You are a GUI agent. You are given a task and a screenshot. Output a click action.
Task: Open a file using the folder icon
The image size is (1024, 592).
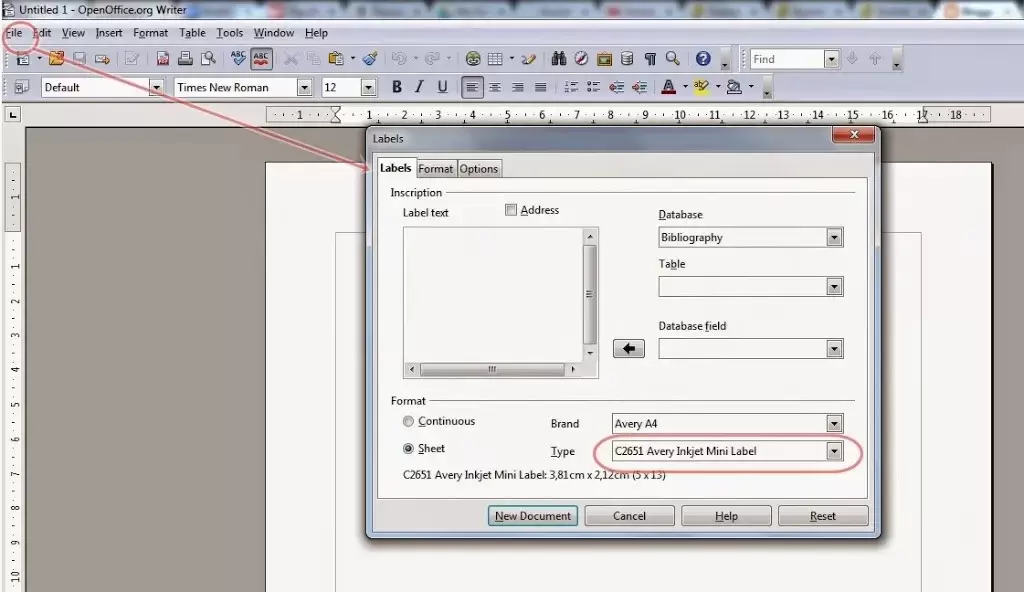(56, 59)
